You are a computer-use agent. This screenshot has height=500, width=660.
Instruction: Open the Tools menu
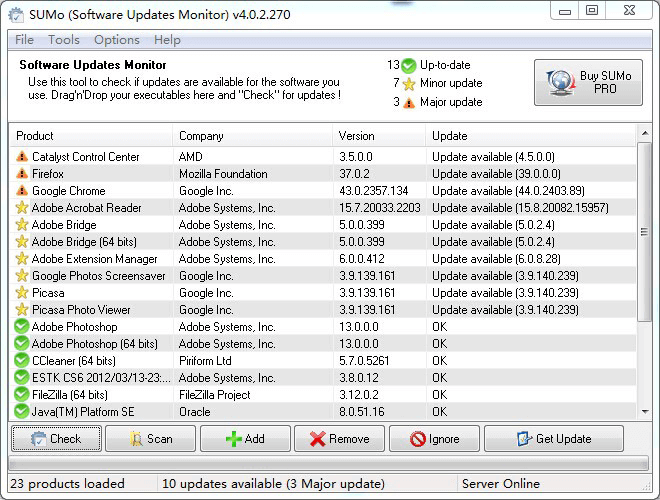[64, 40]
